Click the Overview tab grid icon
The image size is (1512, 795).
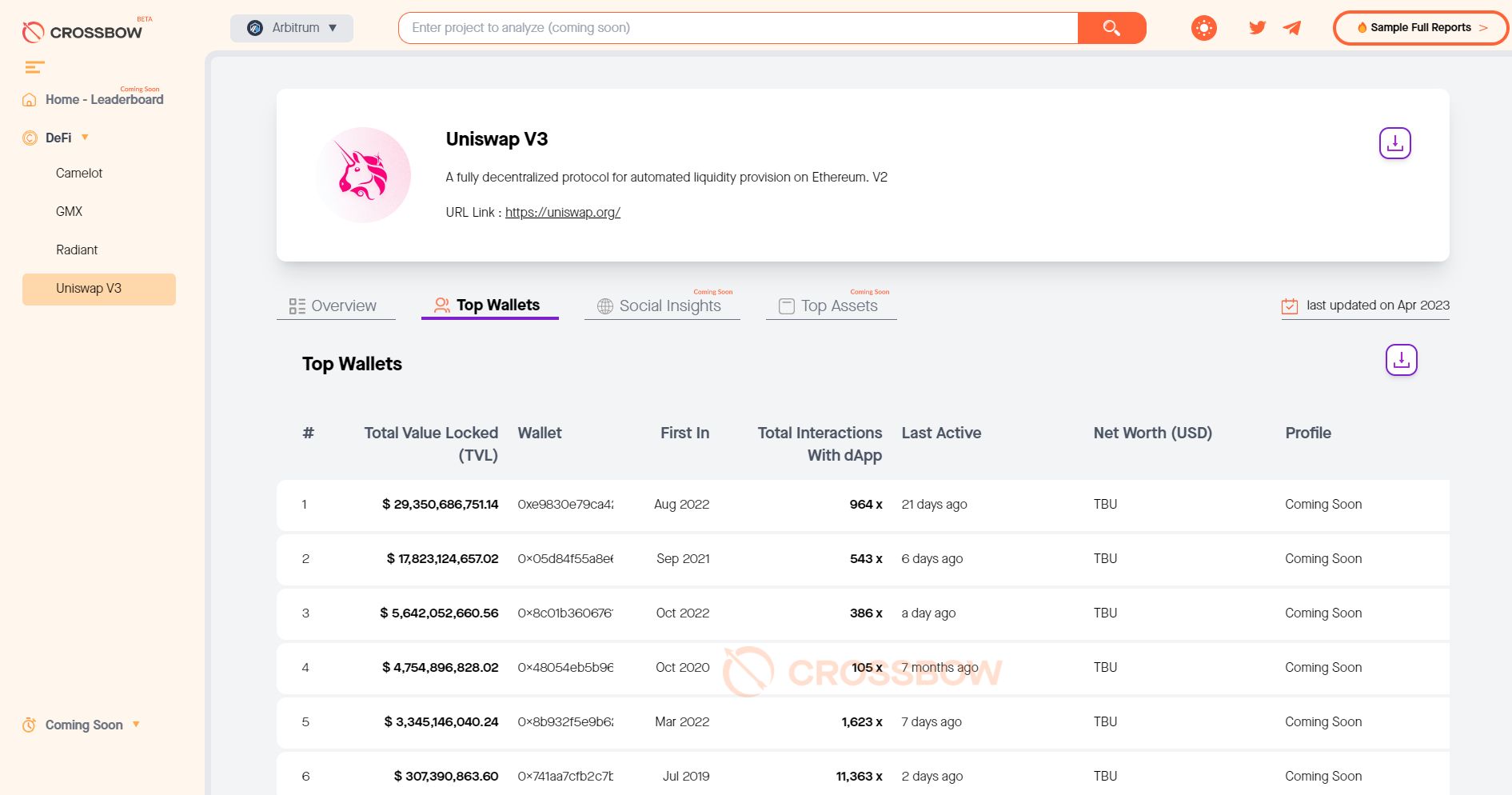click(297, 306)
